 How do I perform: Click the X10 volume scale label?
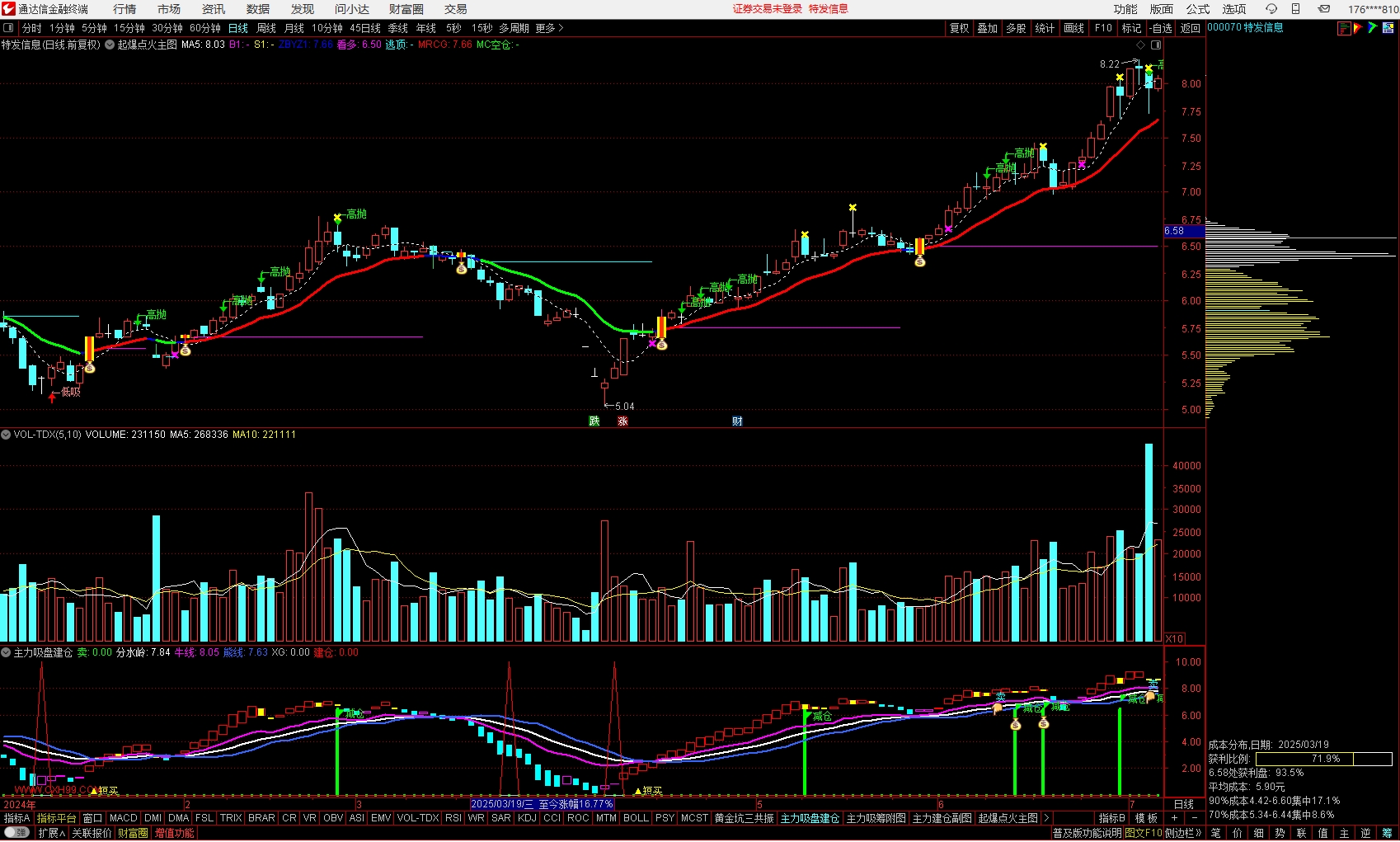click(x=1174, y=639)
